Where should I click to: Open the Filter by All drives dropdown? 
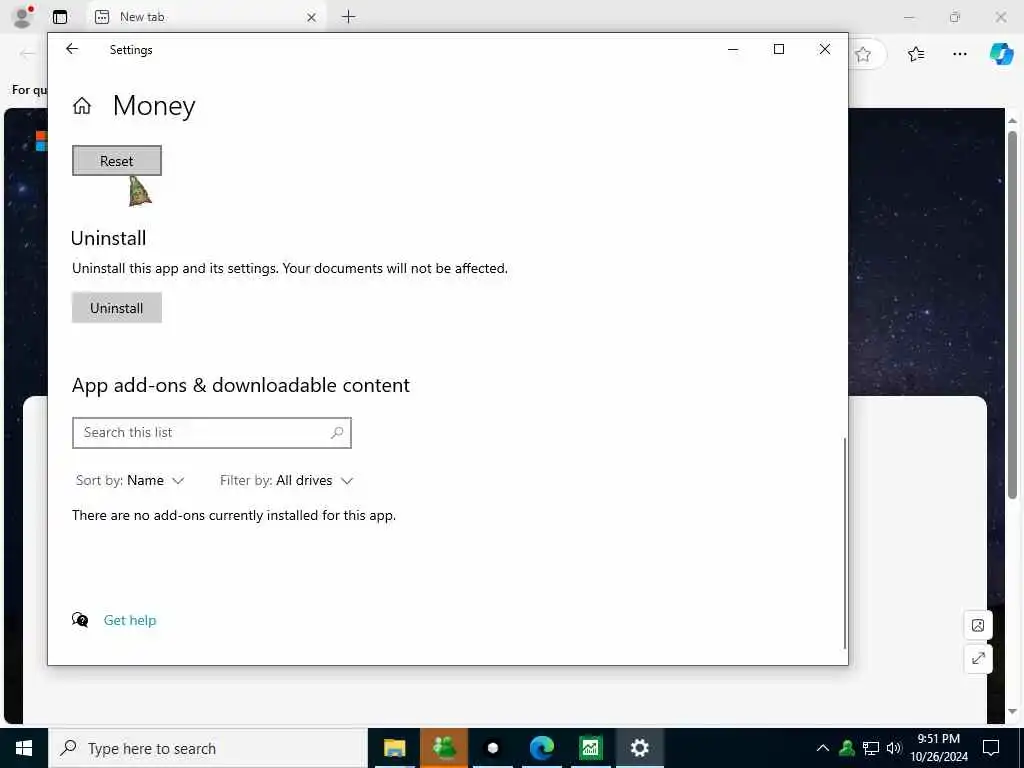click(x=286, y=481)
